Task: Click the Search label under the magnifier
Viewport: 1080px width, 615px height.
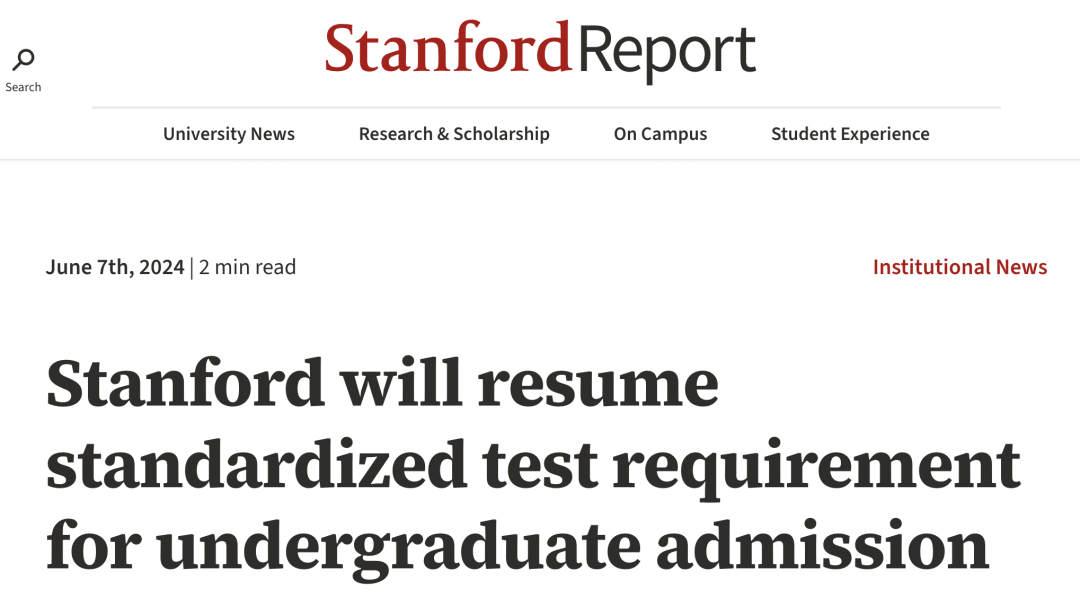Action: pos(23,87)
